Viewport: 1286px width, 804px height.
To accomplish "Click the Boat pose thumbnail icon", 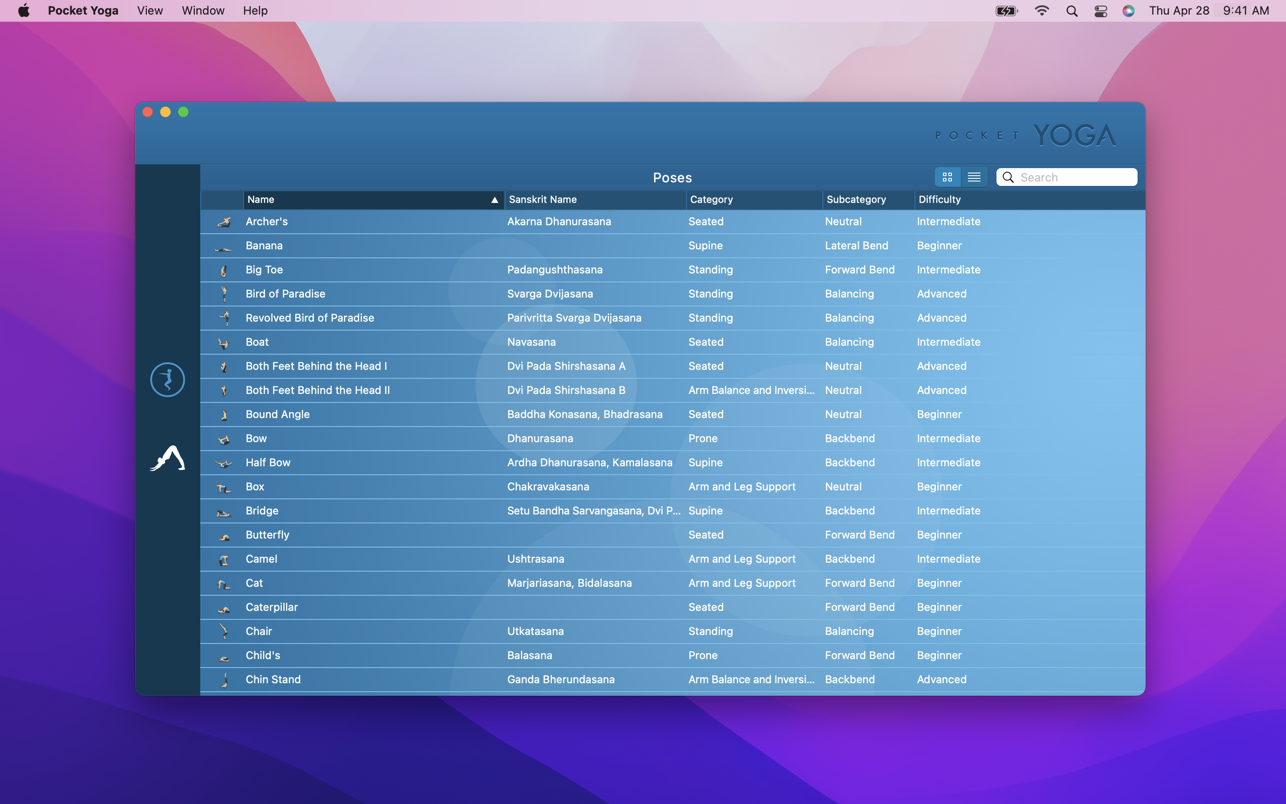I will [224, 343].
